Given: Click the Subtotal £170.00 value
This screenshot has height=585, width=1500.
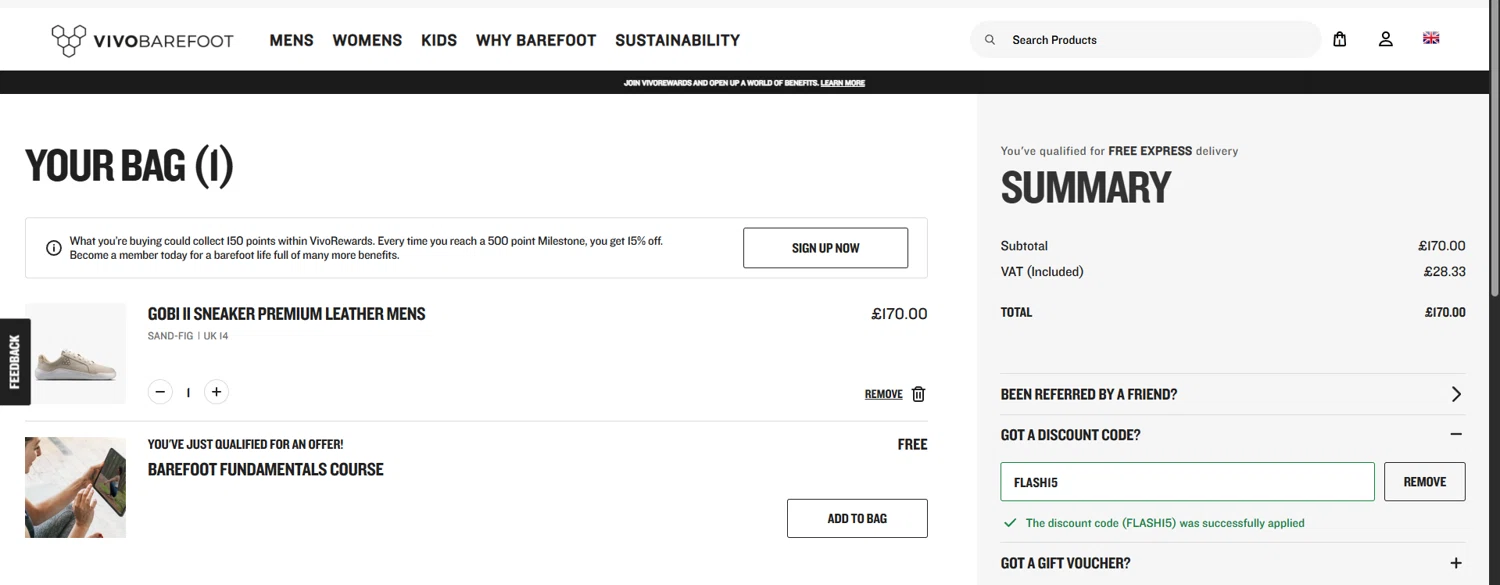Looking at the screenshot, I should pyautogui.click(x=1442, y=246).
